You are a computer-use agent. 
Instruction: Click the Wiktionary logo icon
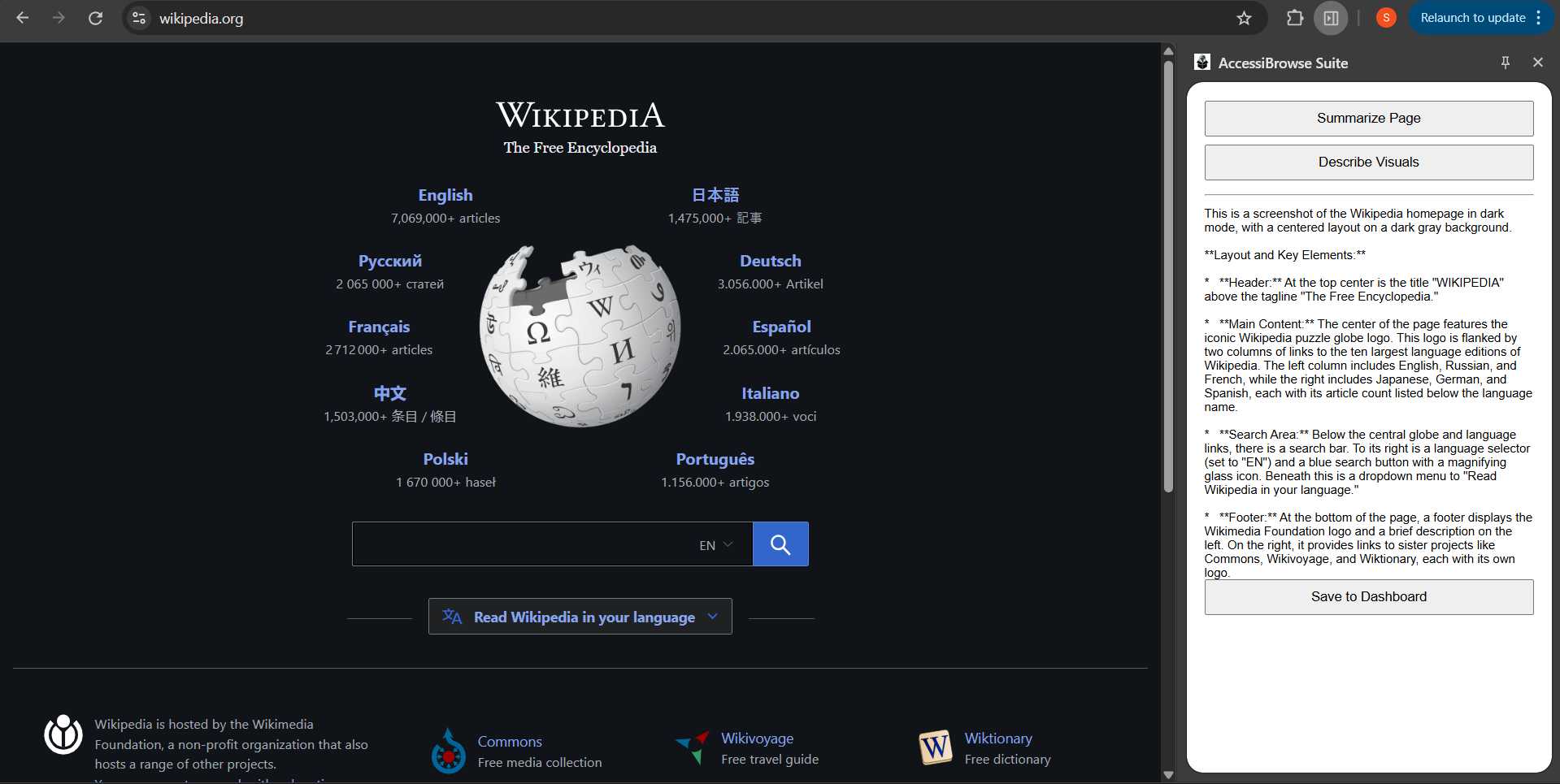pos(936,747)
